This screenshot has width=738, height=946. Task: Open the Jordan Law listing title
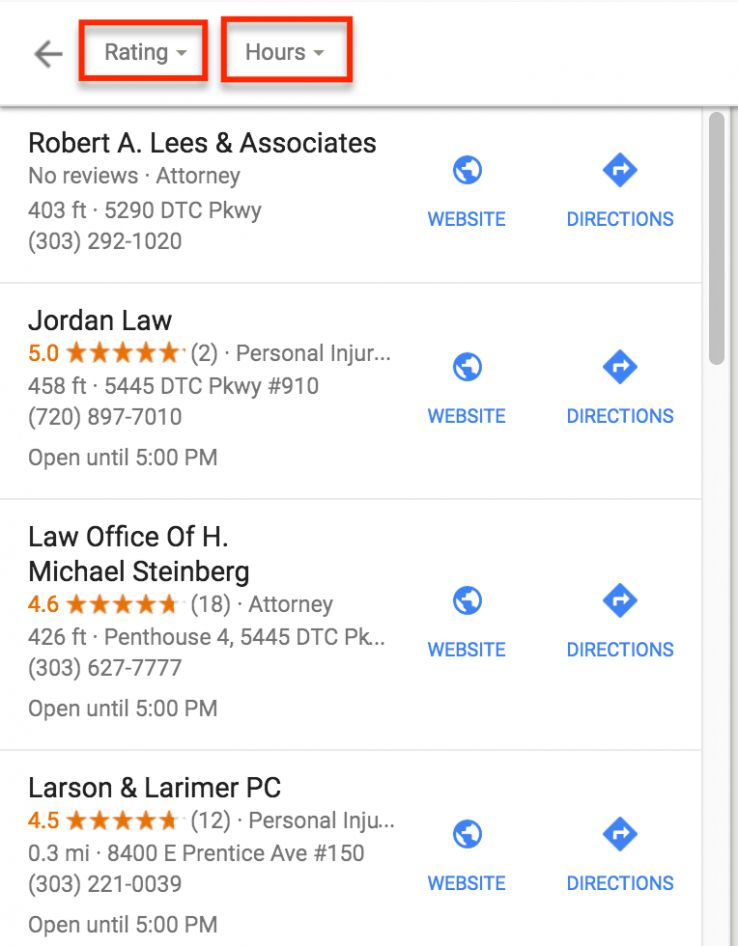(x=100, y=321)
